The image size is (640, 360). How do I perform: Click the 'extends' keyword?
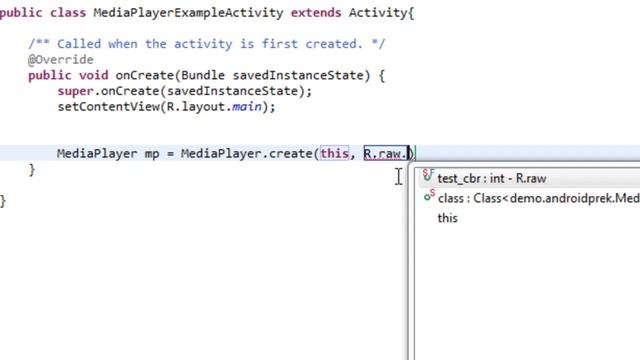click(316, 13)
